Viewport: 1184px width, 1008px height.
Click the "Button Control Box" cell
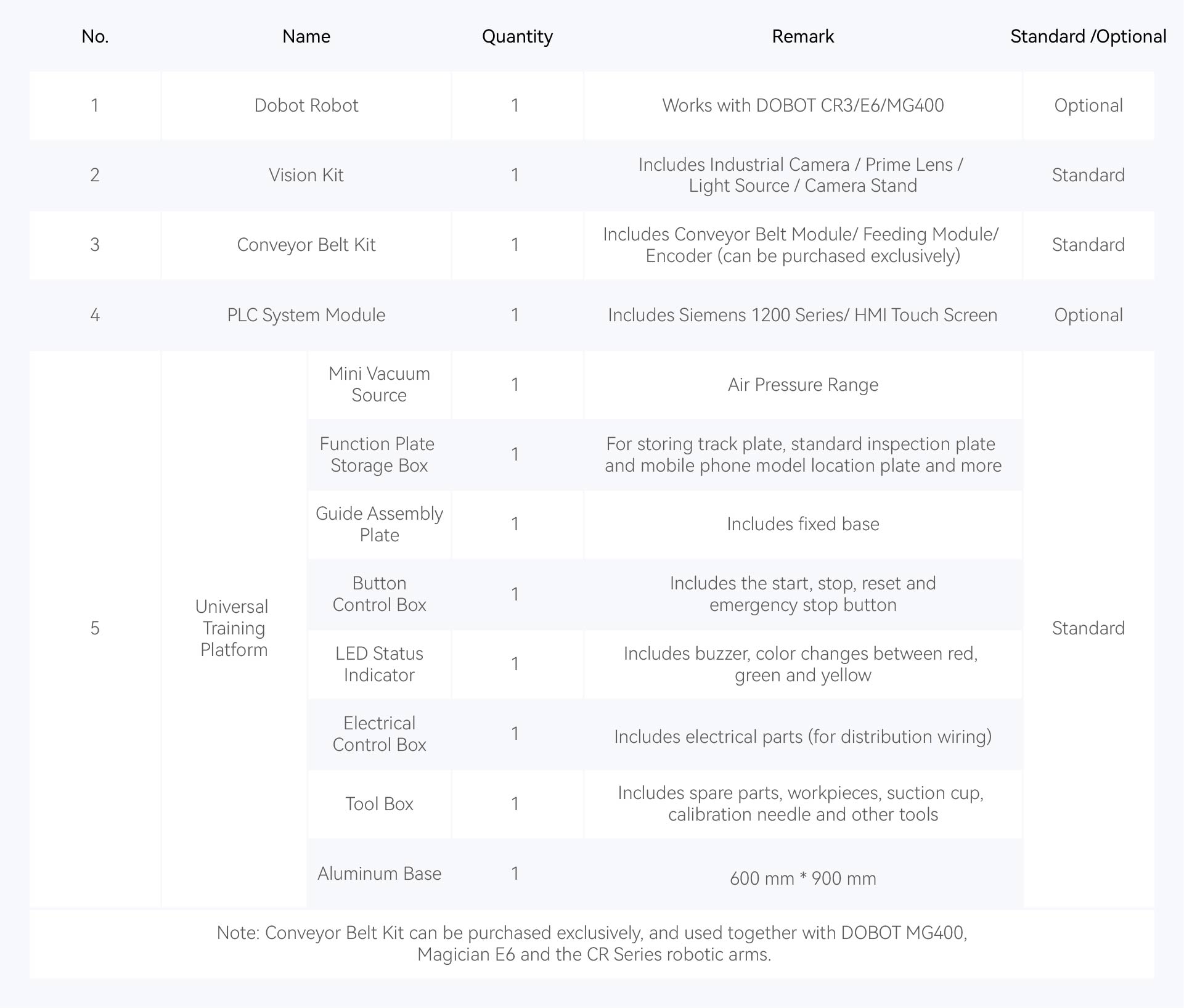click(x=379, y=594)
